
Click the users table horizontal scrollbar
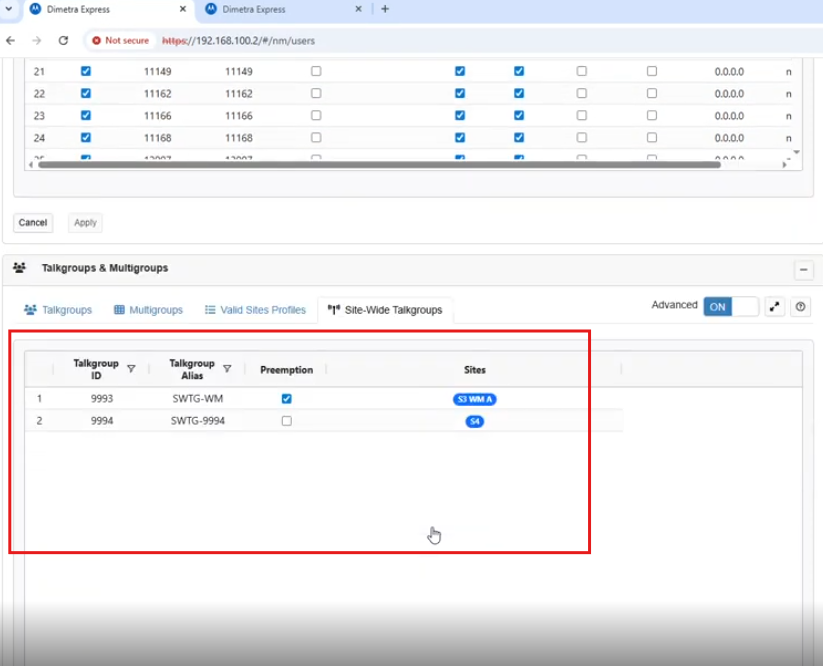point(379,165)
